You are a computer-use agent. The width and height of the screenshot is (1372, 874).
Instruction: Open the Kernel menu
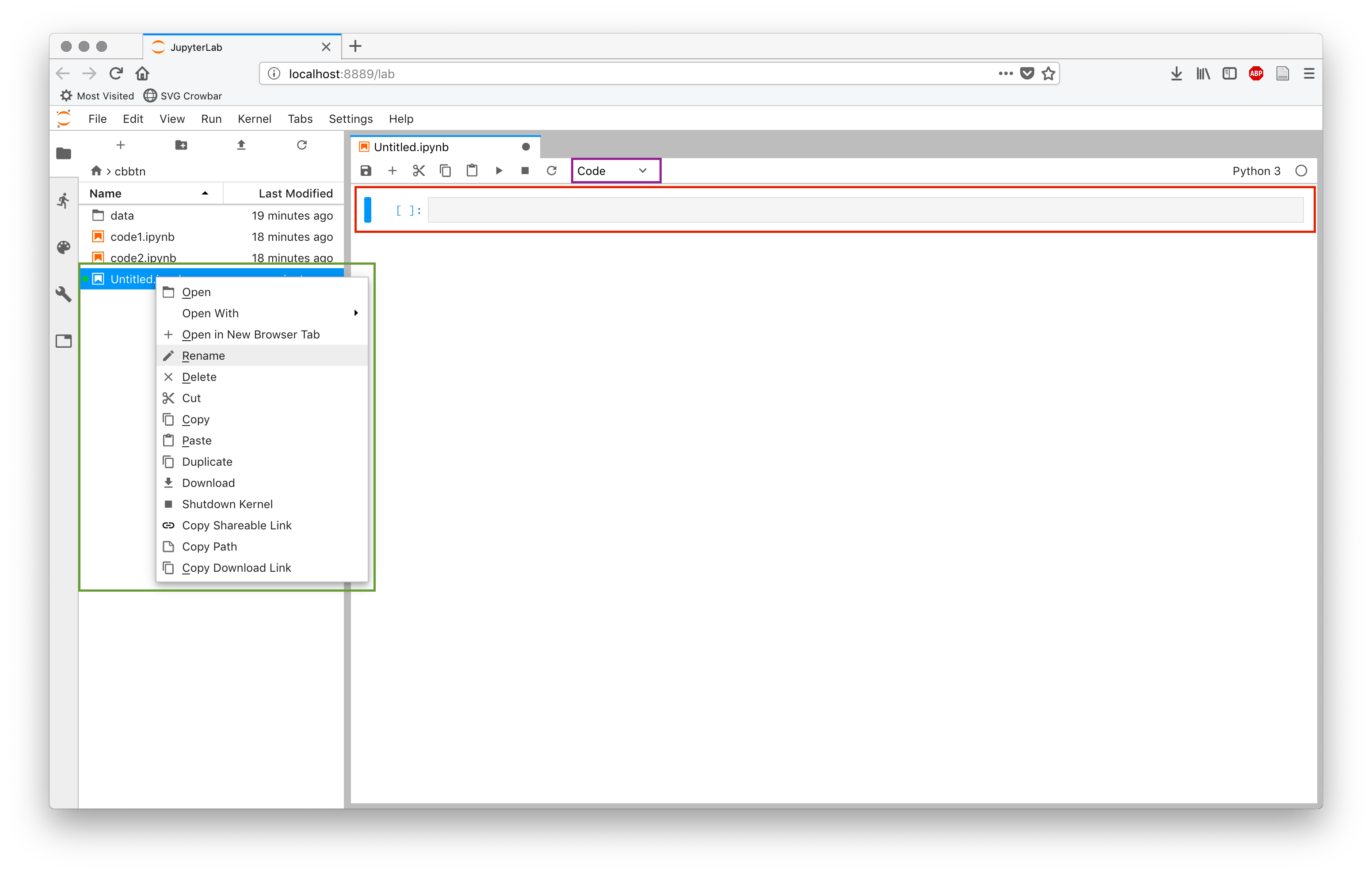254,118
